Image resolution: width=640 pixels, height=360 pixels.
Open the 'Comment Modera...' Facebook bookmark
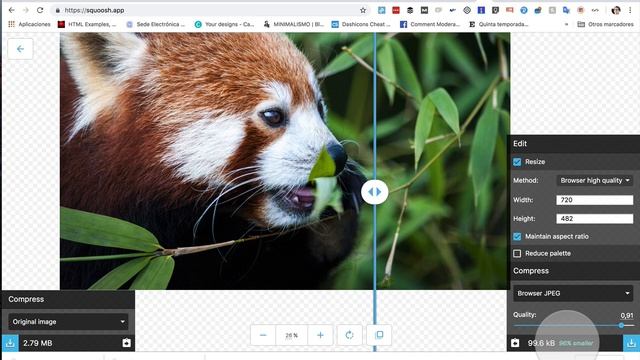pos(430,24)
